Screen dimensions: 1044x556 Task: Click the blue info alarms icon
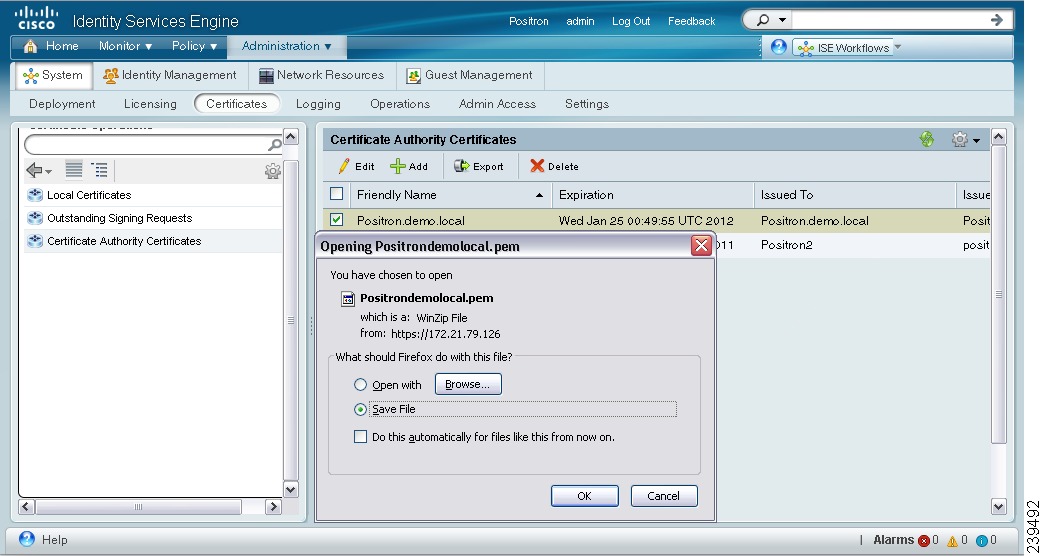[x=981, y=541]
